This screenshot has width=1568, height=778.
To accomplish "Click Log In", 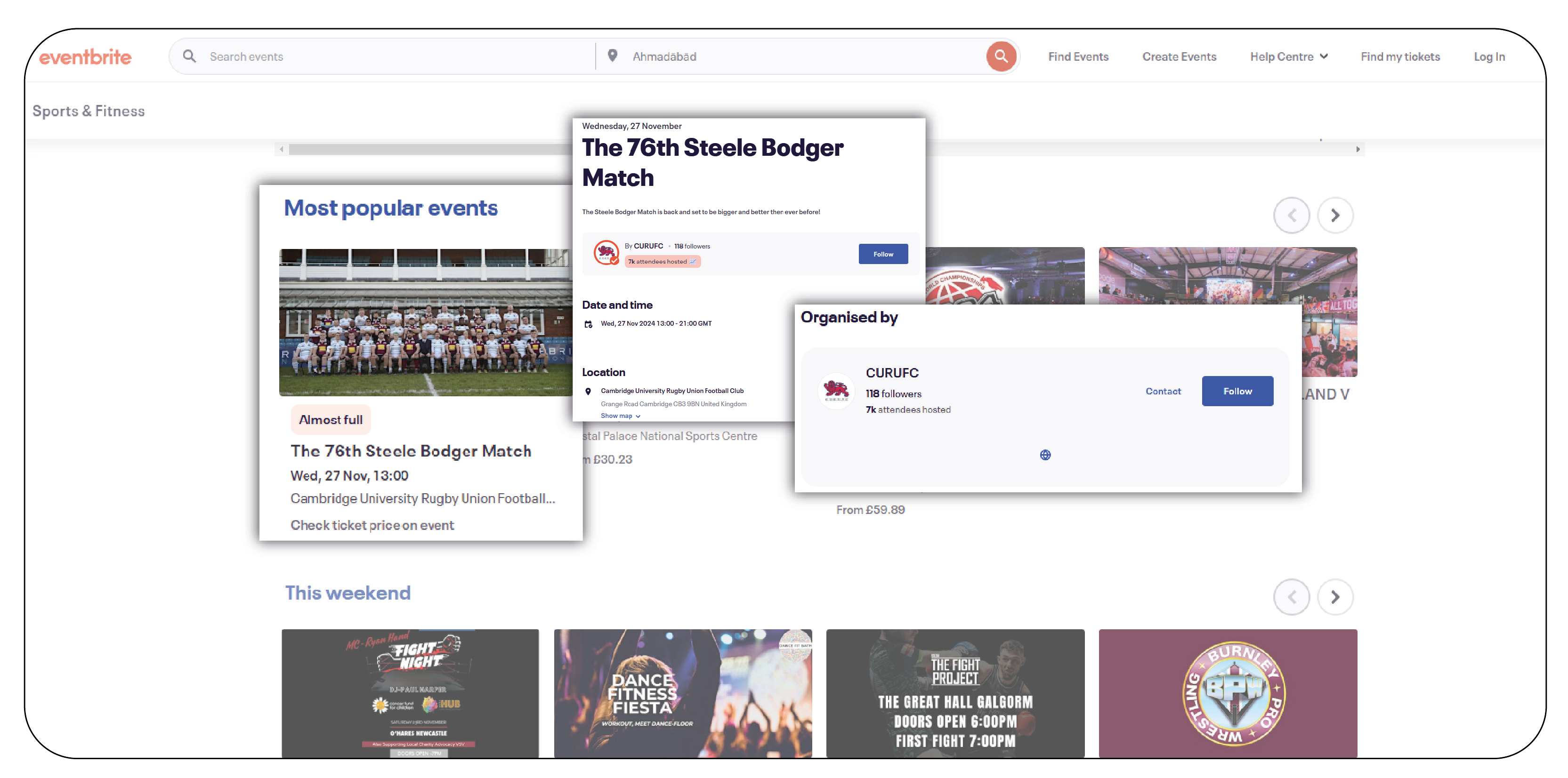I will [x=1489, y=56].
